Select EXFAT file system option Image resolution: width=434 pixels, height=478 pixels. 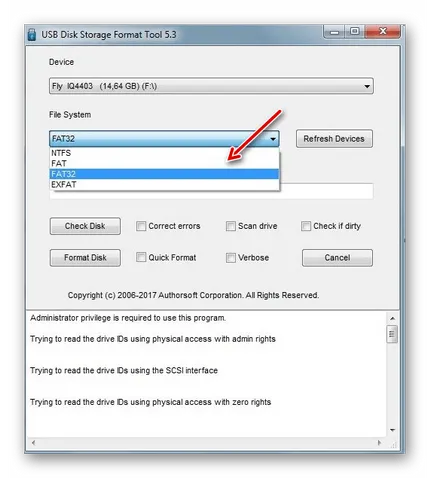point(164,185)
